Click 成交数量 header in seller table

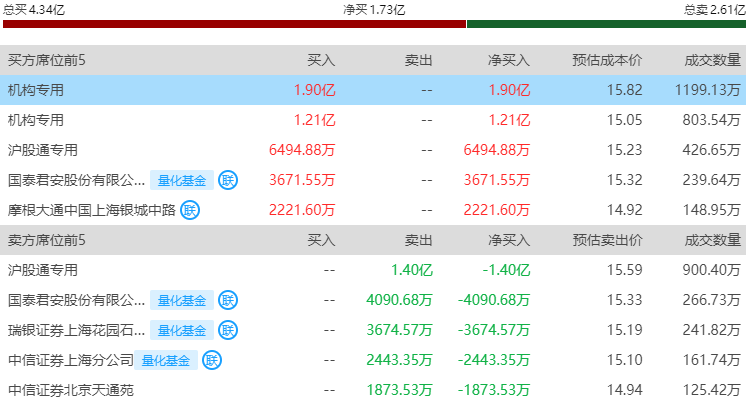(712, 240)
